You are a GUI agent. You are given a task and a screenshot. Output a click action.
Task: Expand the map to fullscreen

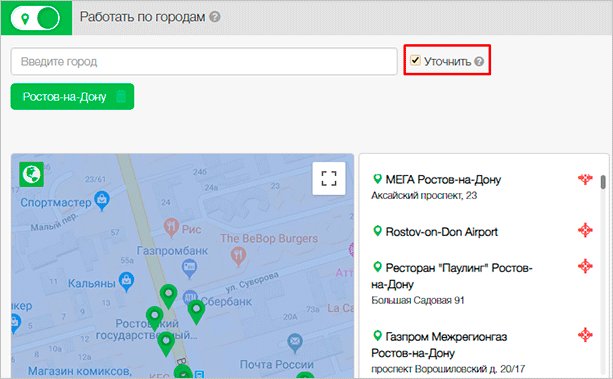(x=329, y=178)
